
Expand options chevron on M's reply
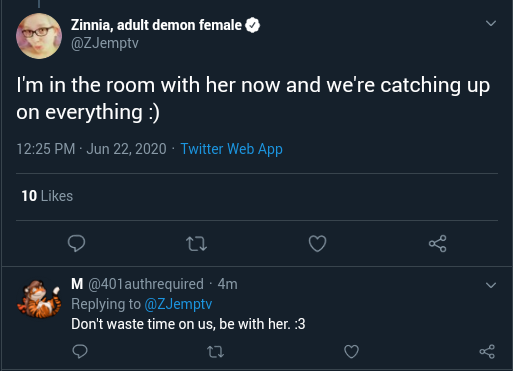click(x=491, y=285)
